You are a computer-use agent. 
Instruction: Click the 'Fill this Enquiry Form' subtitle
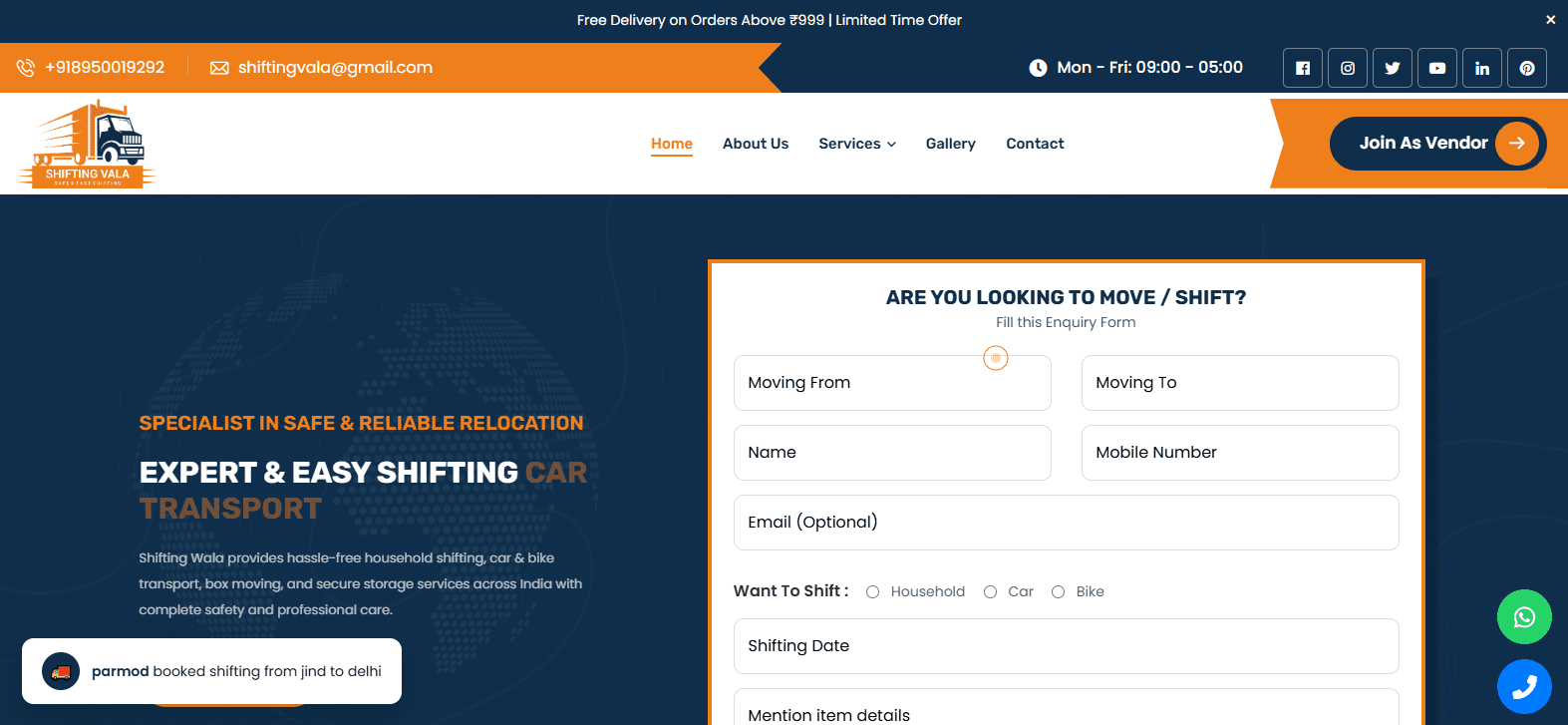[1066, 322]
